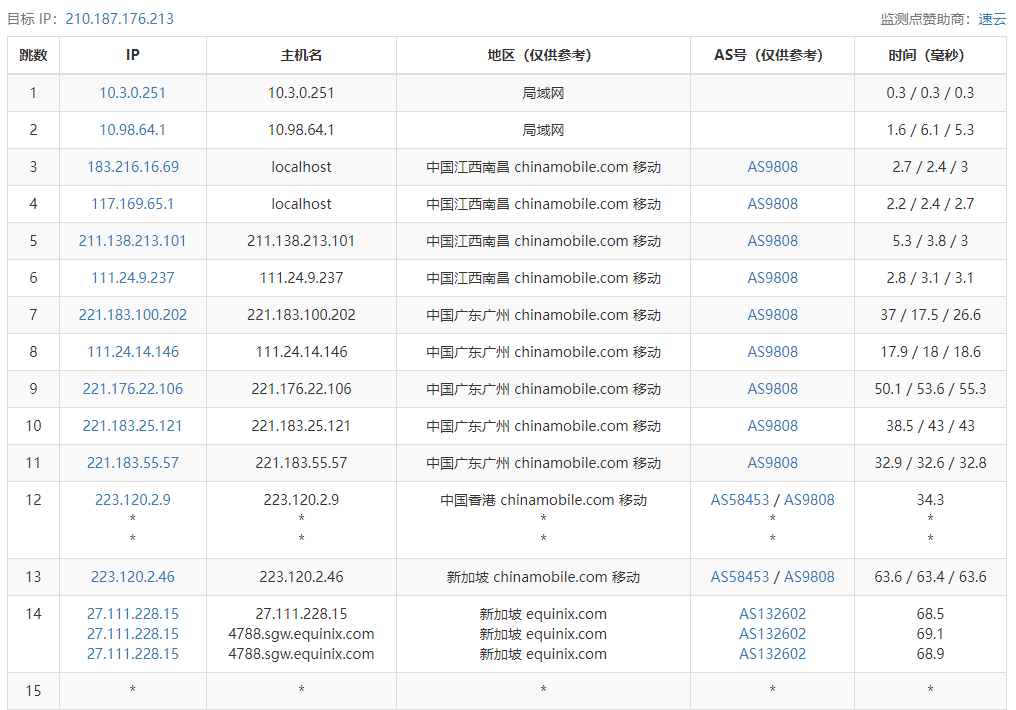The height and width of the screenshot is (710, 1016).
Task: Open AS9808 link in hop 4 row
Action: click(x=772, y=203)
